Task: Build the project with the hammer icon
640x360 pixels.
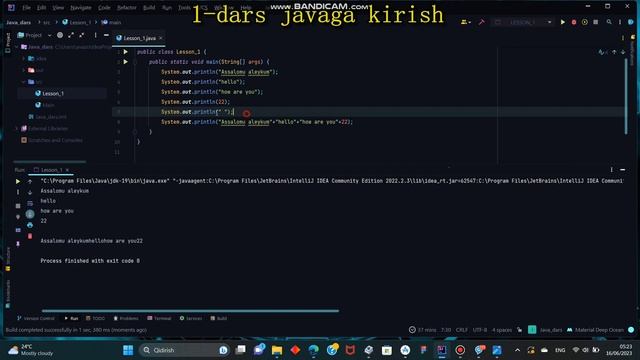Action: coord(482,22)
